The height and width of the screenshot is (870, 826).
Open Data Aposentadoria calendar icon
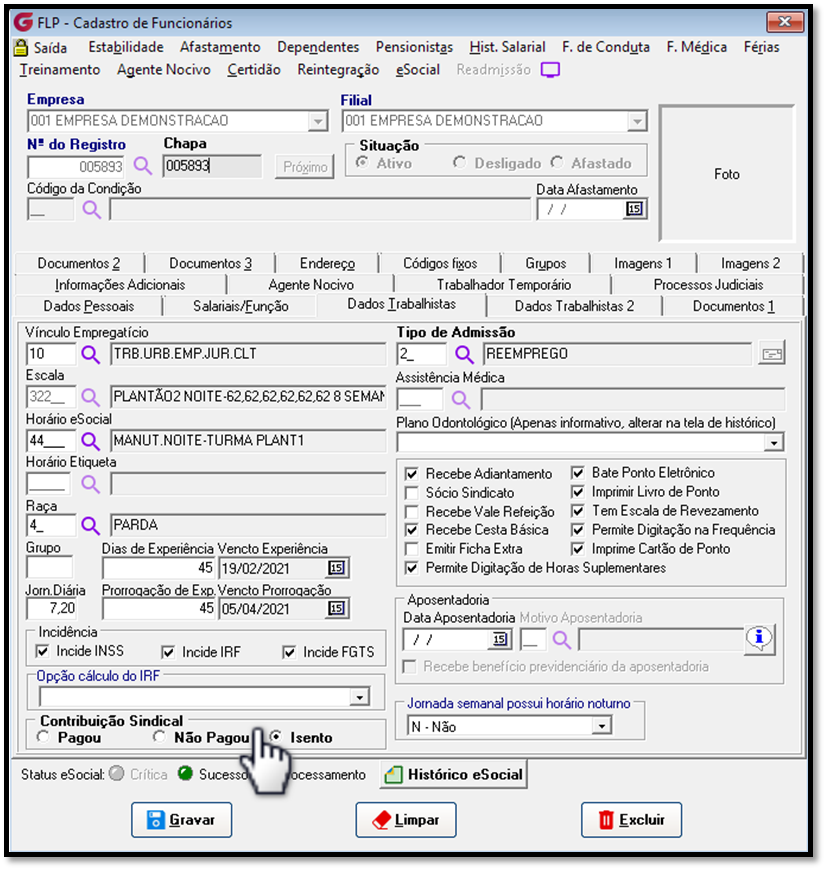tap(499, 639)
